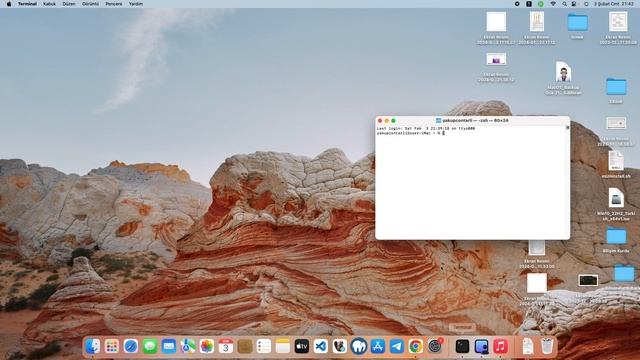
Task: Open the Trash in the dock
Action: [547, 346]
